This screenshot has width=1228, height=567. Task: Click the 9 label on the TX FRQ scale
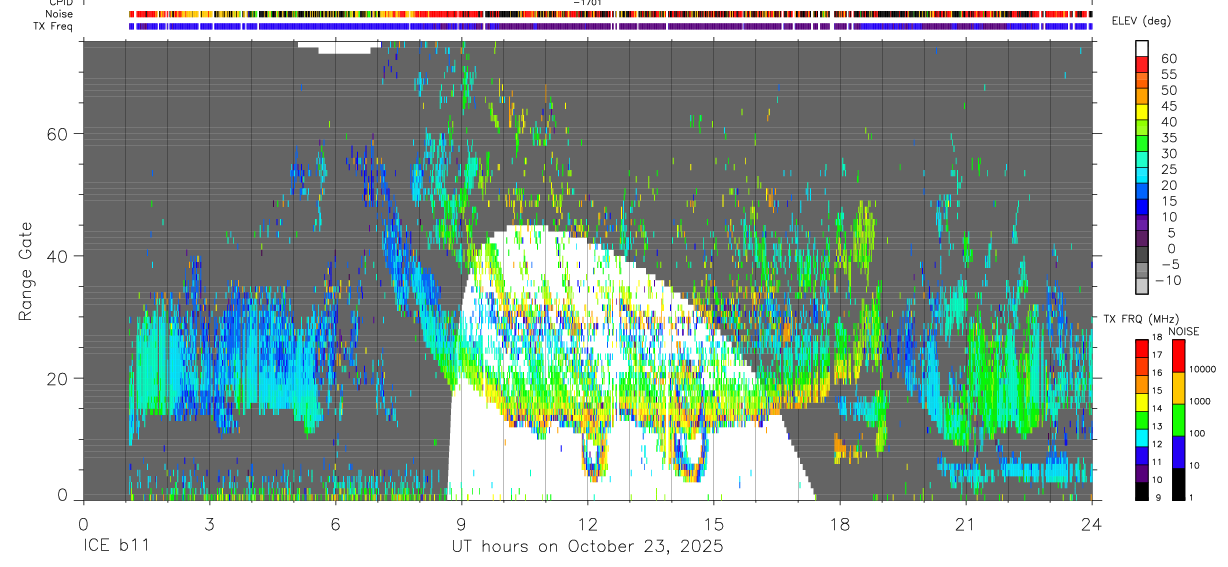point(1158,499)
